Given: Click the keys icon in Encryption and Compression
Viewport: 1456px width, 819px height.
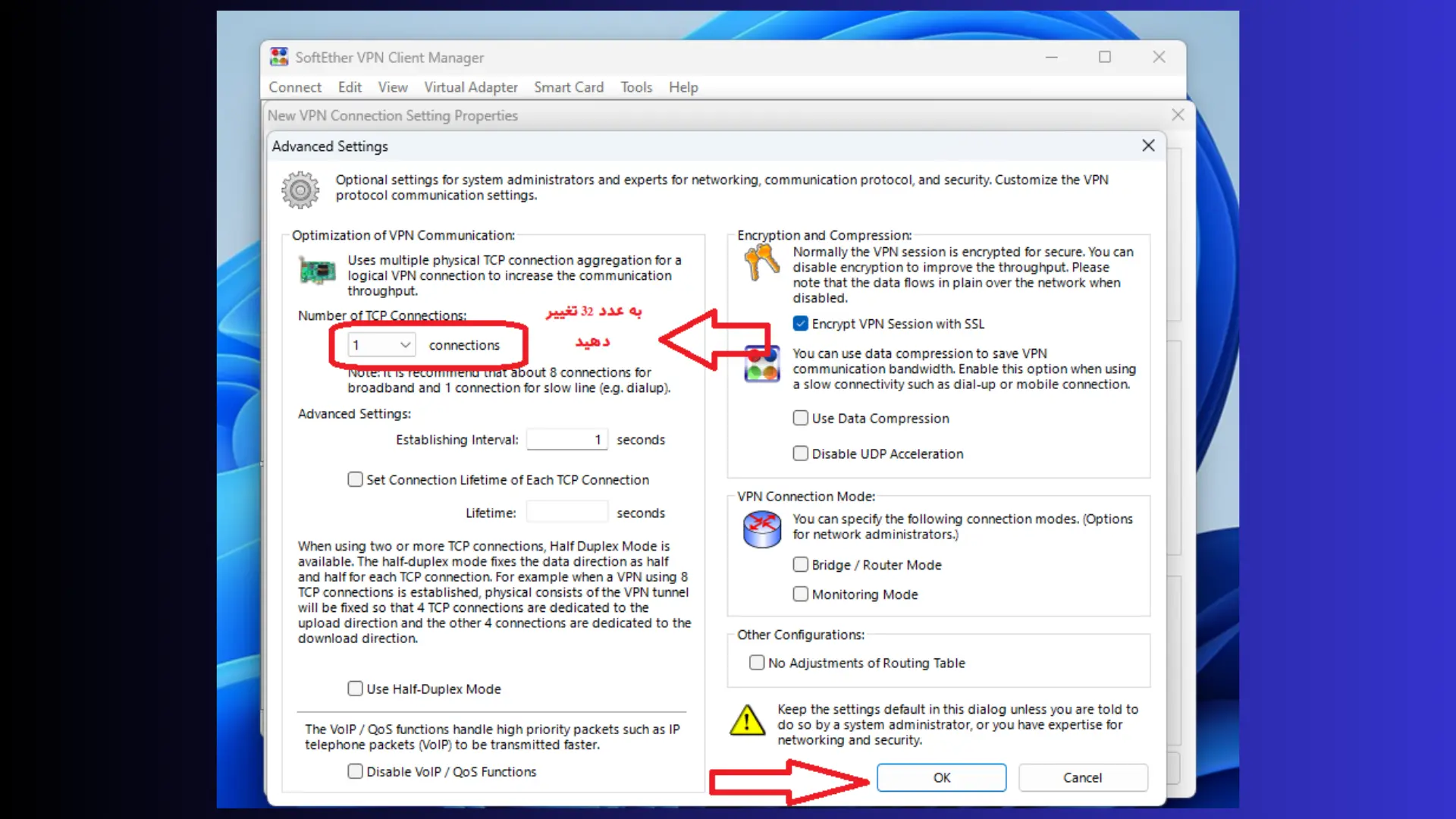Looking at the screenshot, I should (761, 263).
